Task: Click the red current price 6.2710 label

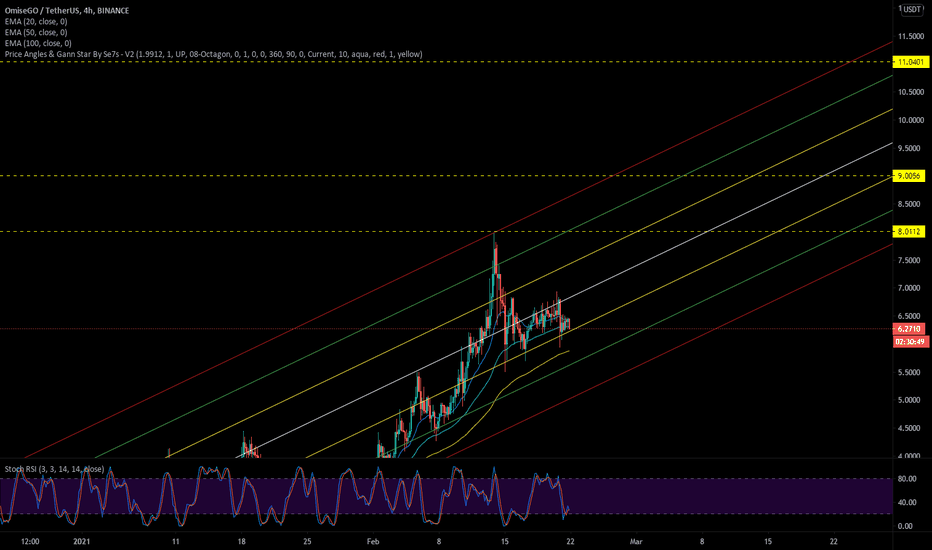Action: [909, 329]
